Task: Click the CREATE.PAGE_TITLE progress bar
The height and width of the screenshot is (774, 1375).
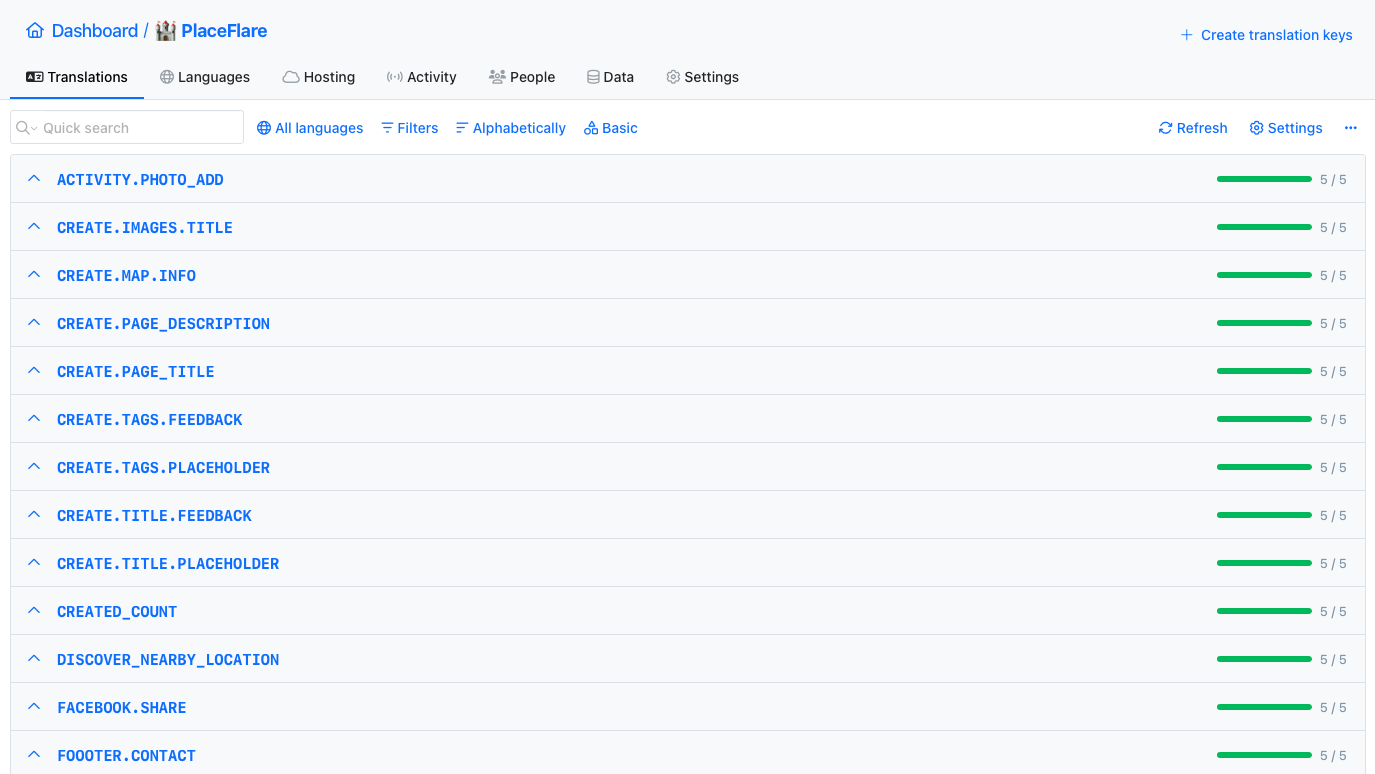Action: tap(1264, 371)
